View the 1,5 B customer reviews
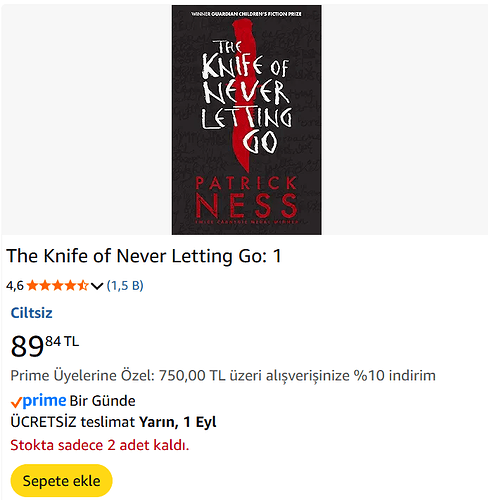The height and width of the screenshot is (500, 488). pos(125,286)
